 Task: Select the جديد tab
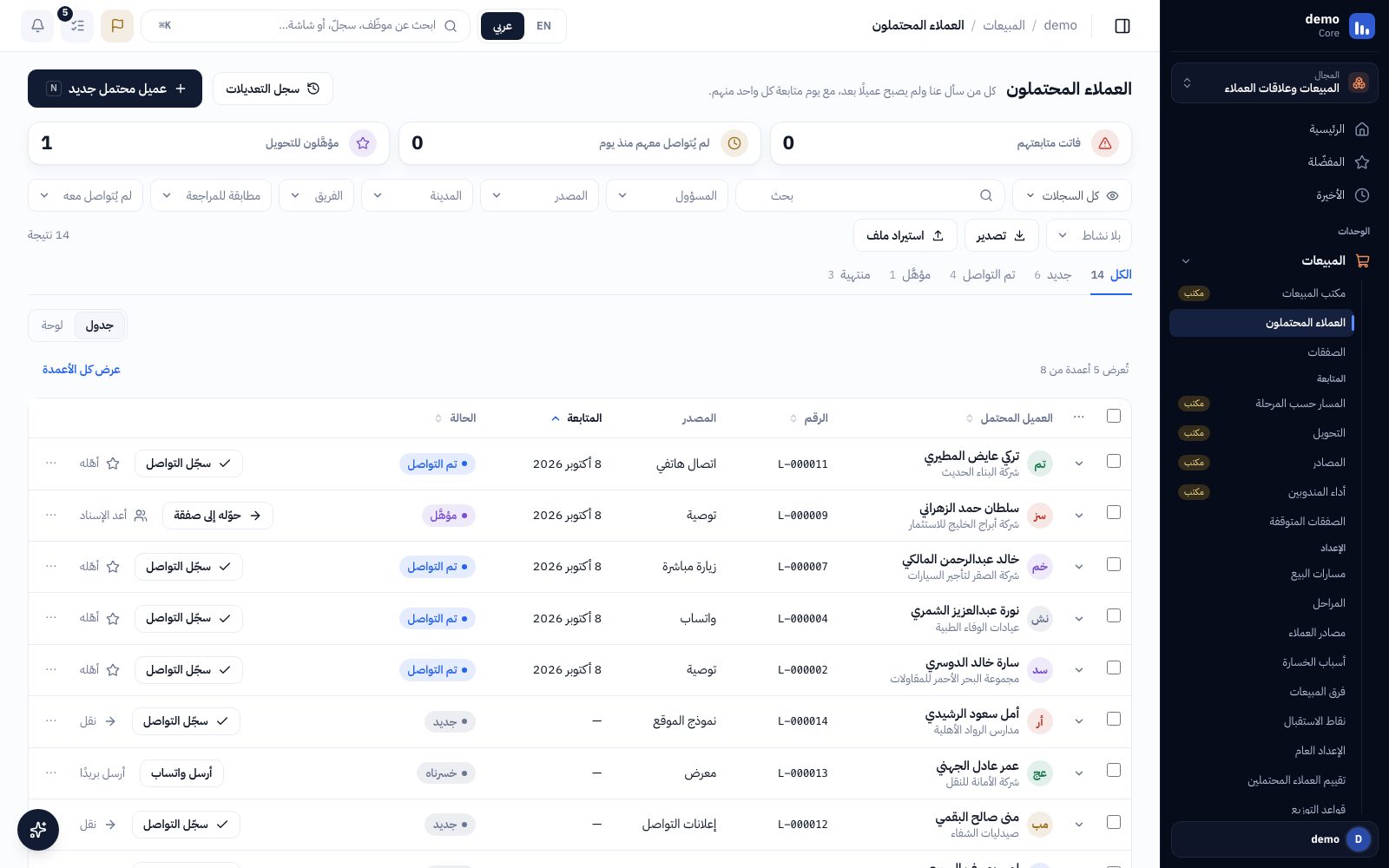(x=1053, y=275)
